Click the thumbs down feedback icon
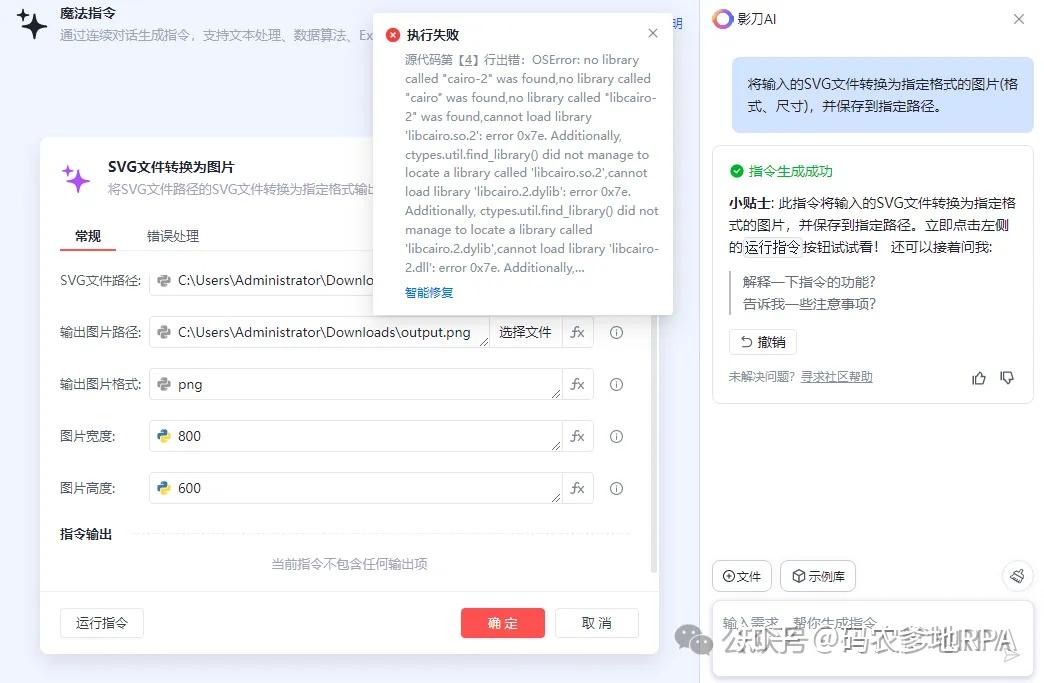 click(x=1007, y=378)
